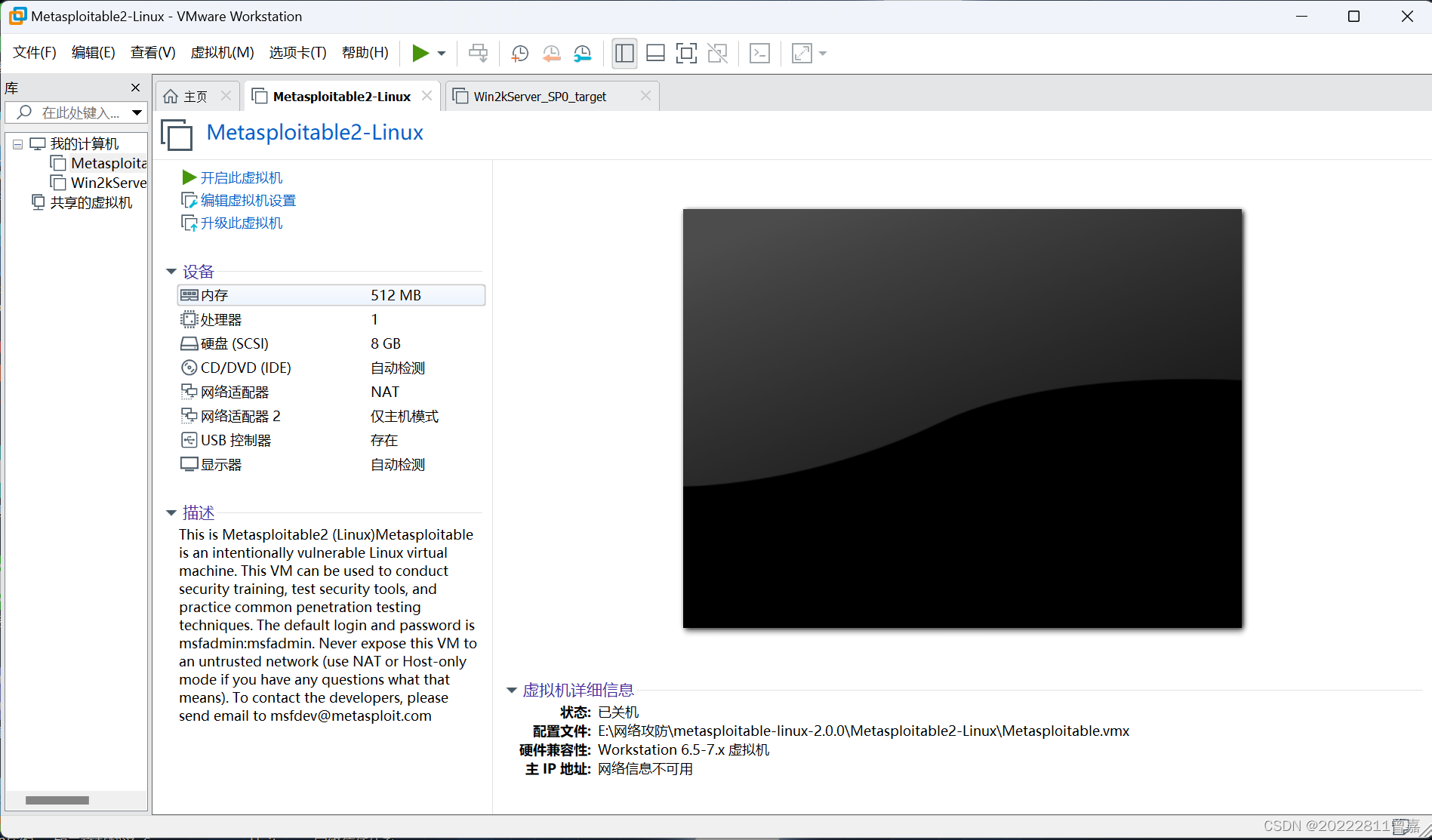Click the 仅主机模式 value
This screenshot has width=1432, height=840.
click(x=405, y=416)
